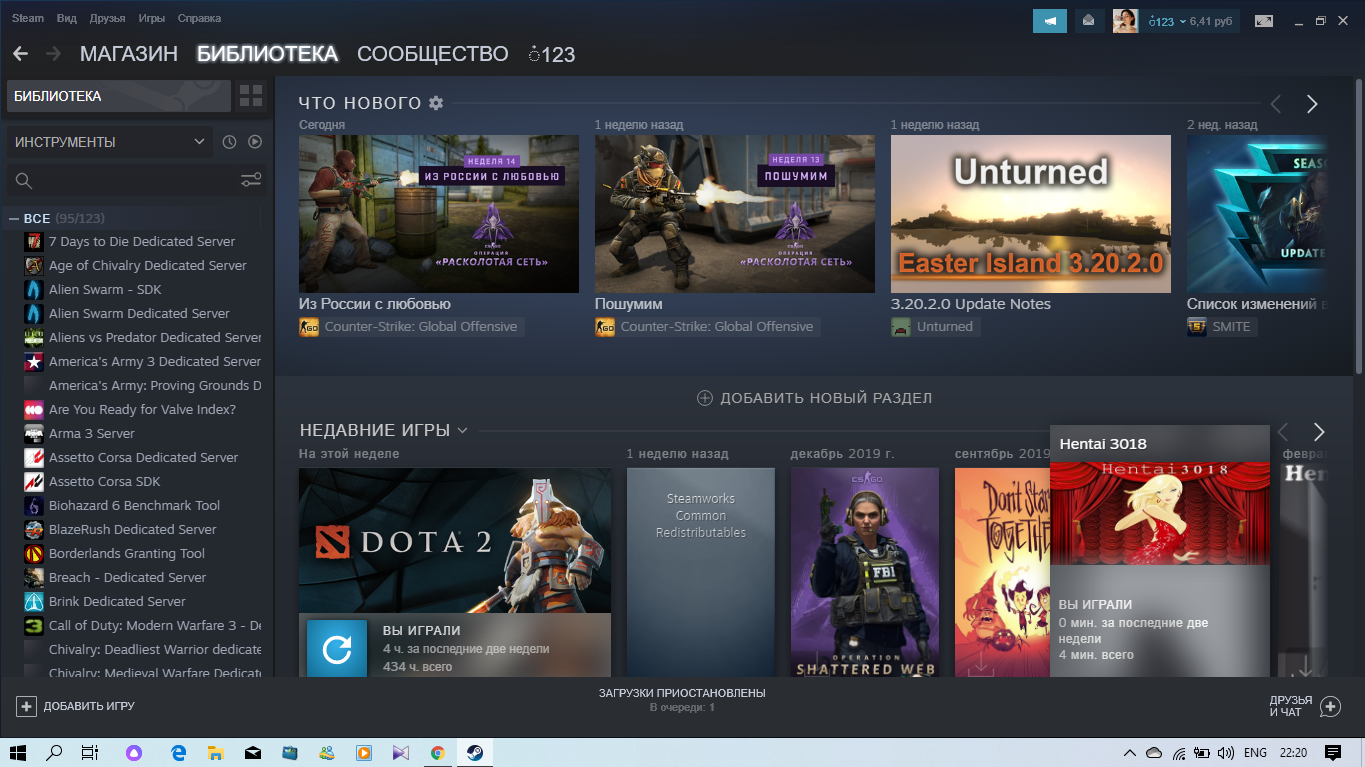1365x767 pixels.
Task: Click the plus icon beside Add Game
Action: pyautogui.click(x=26, y=706)
